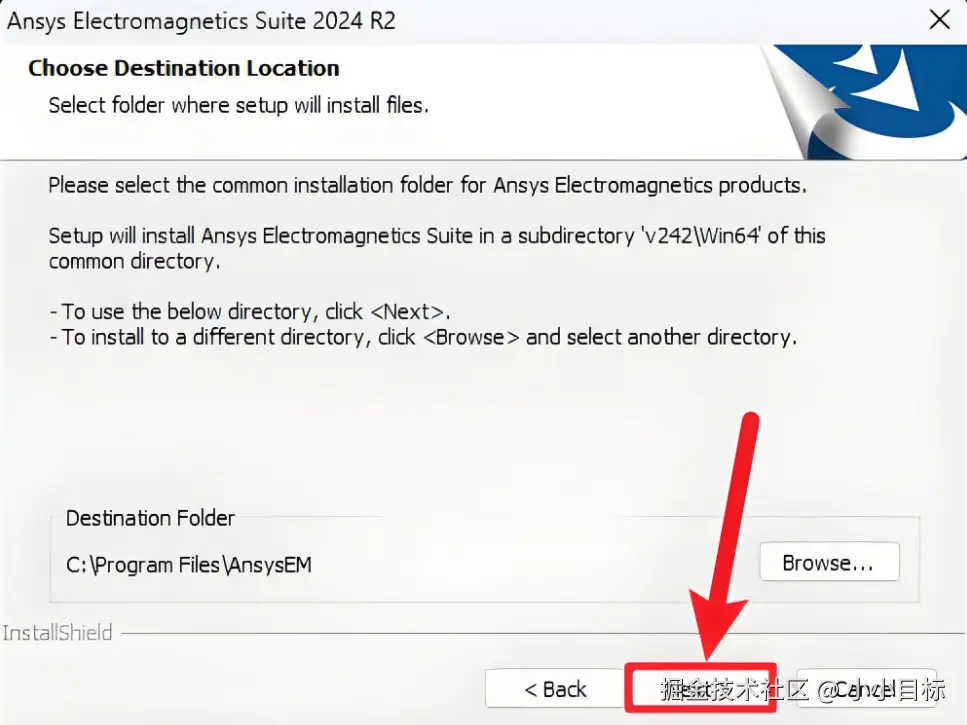Click the Ansys Electromagnetics Suite title bar
Viewport: 967px width, 725px height.
[x=202, y=20]
